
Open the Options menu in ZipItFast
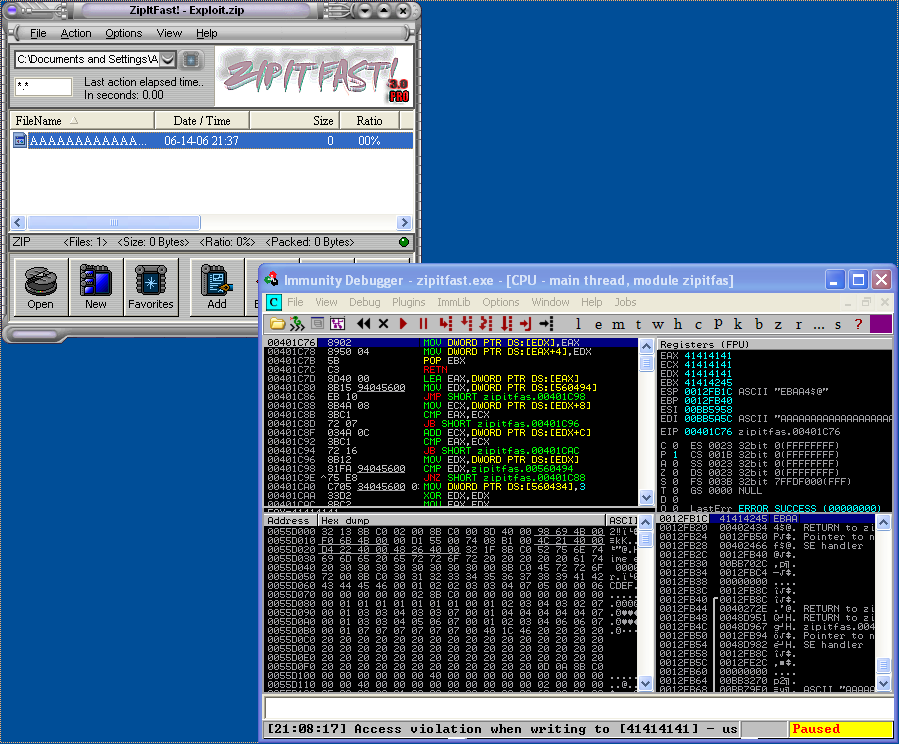point(123,33)
